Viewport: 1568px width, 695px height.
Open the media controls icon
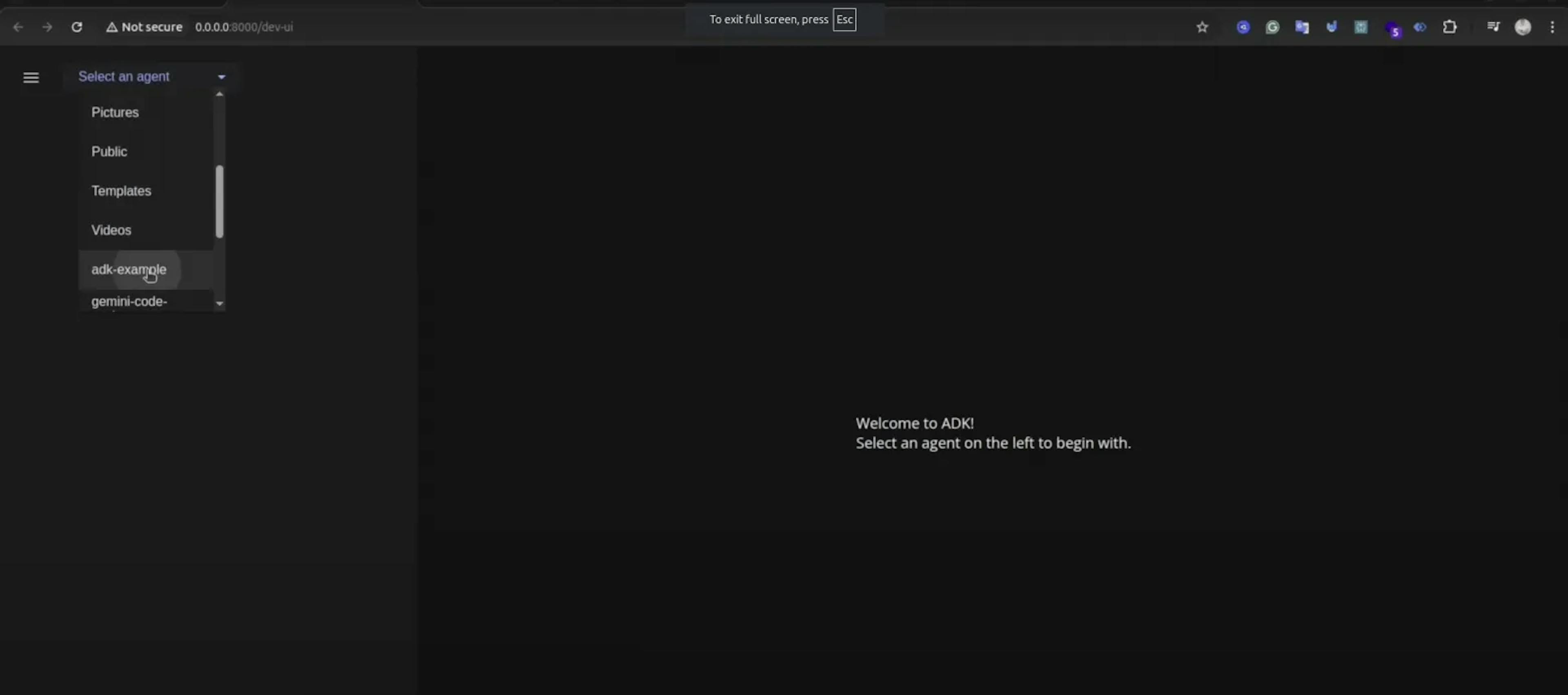1492,27
